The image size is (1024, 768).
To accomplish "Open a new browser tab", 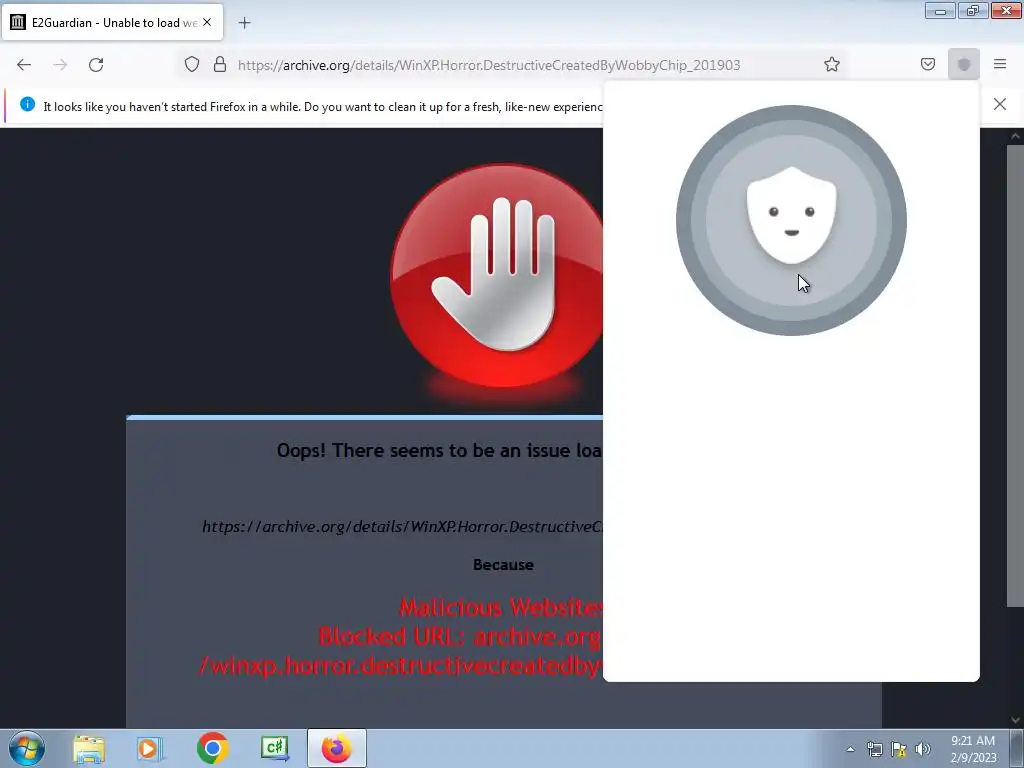I will click(x=244, y=23).
